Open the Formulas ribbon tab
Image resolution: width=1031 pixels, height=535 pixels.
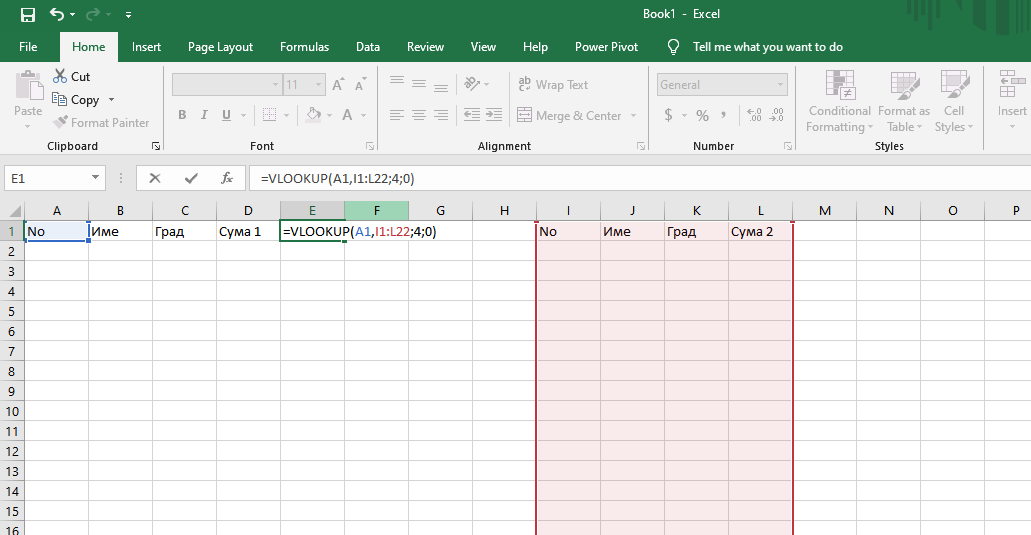tap(304, 47)
